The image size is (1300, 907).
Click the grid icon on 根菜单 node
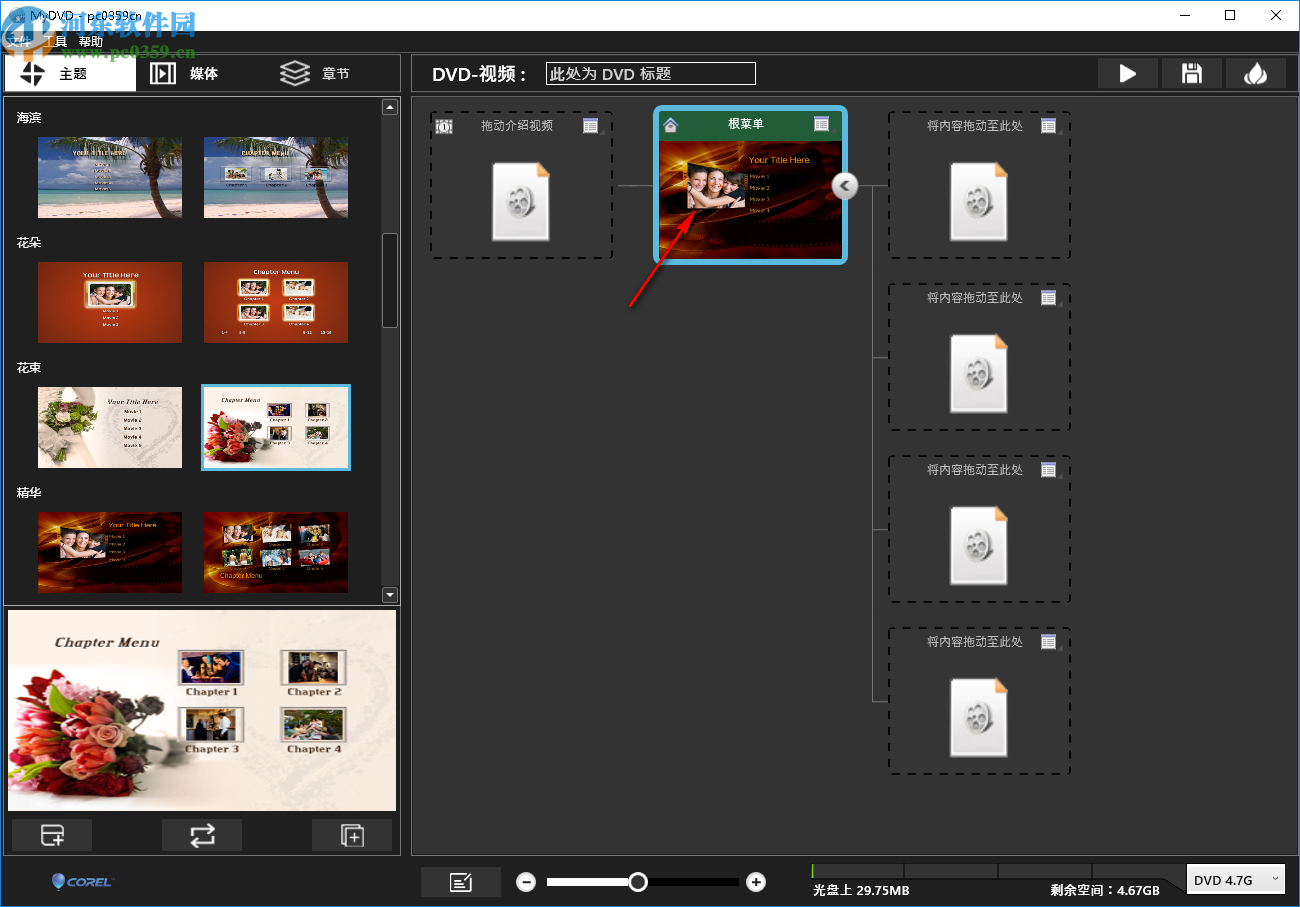click(x=822, y=124)
